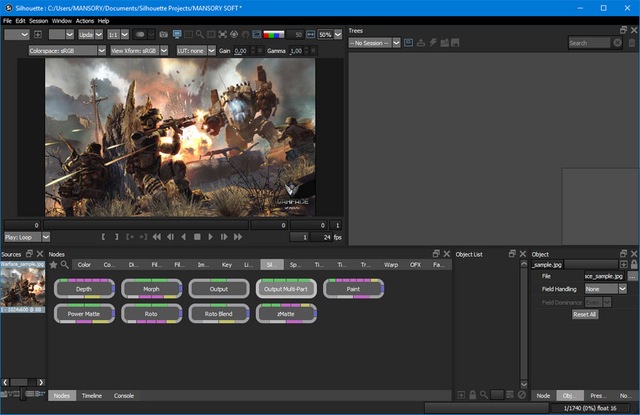Image resolution: width=640 pixels, height=415 pixels.
Task: Add the Power Matte node
Action: pos(84,313)
